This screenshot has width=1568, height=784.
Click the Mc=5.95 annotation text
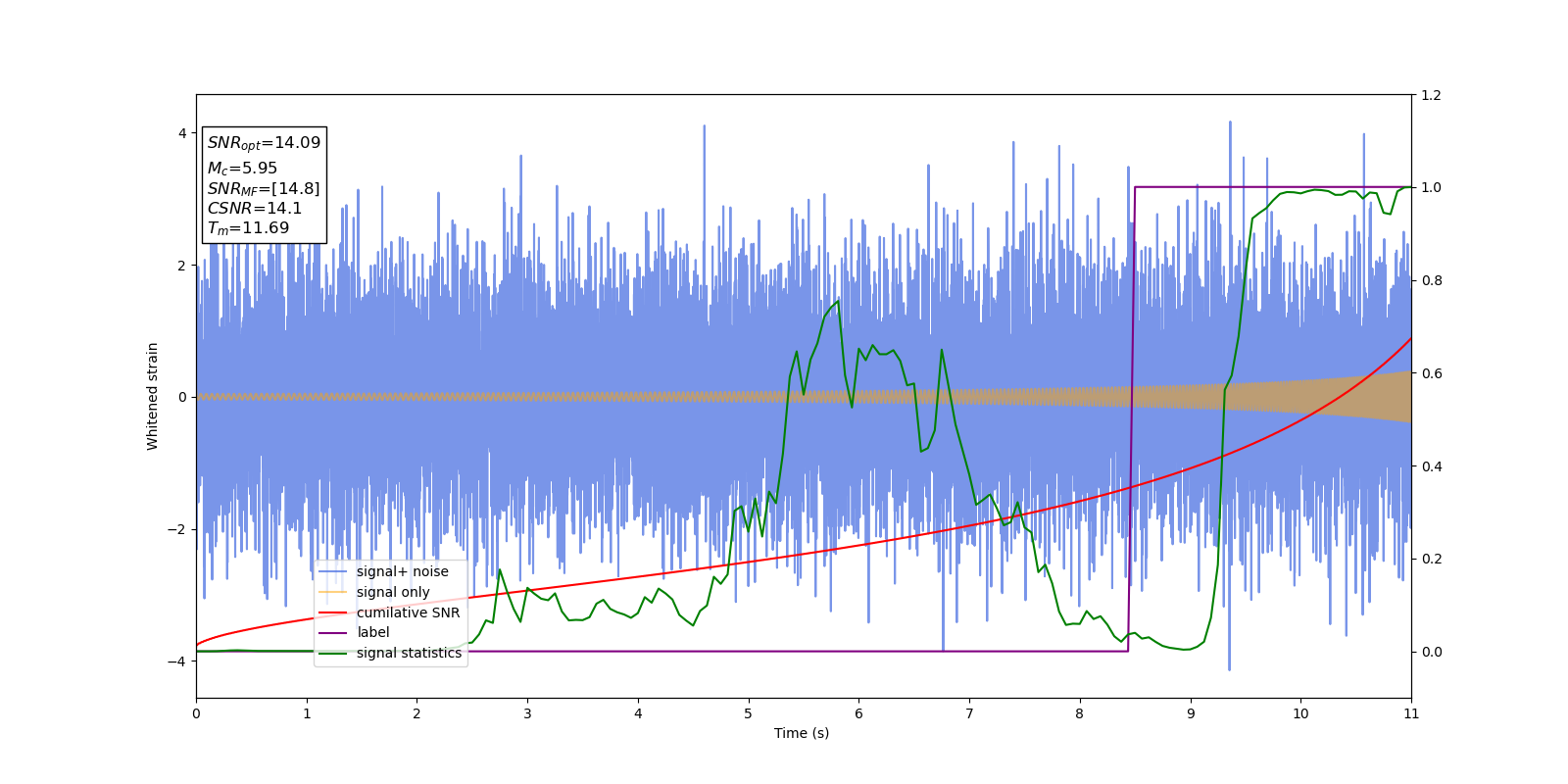tap(242, 169)
